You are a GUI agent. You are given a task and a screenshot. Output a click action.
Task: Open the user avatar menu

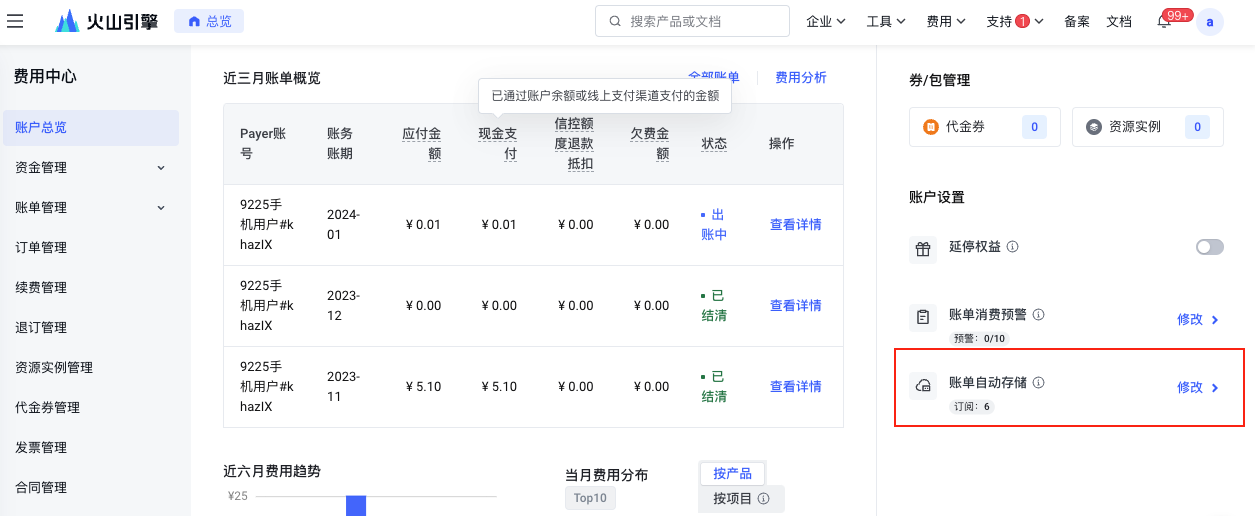coord(1210,22)
